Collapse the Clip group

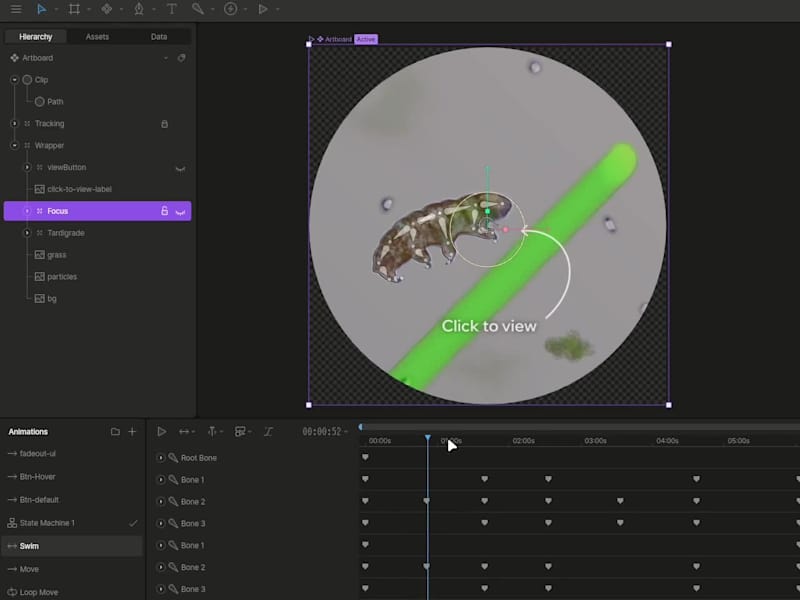(14, 80)
